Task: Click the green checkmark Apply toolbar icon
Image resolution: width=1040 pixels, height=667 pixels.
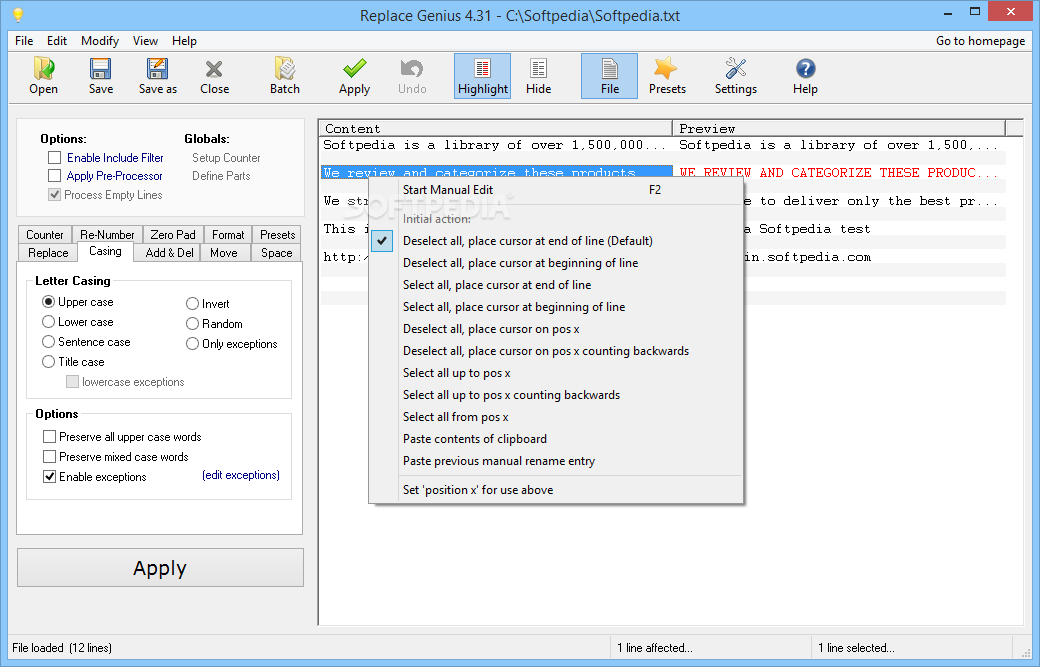Action: pos(354,76)
